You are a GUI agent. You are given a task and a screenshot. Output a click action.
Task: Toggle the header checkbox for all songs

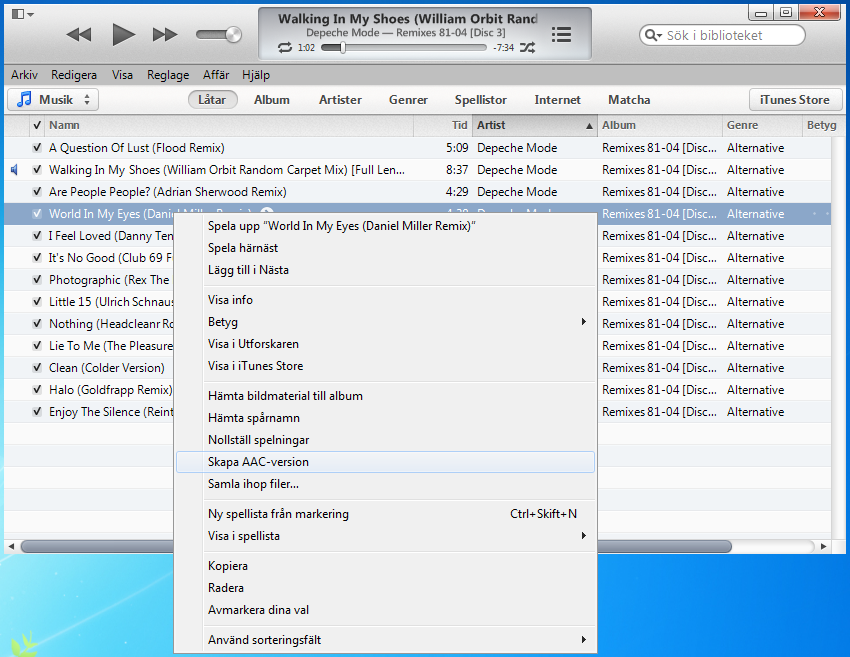coord(37,125)
